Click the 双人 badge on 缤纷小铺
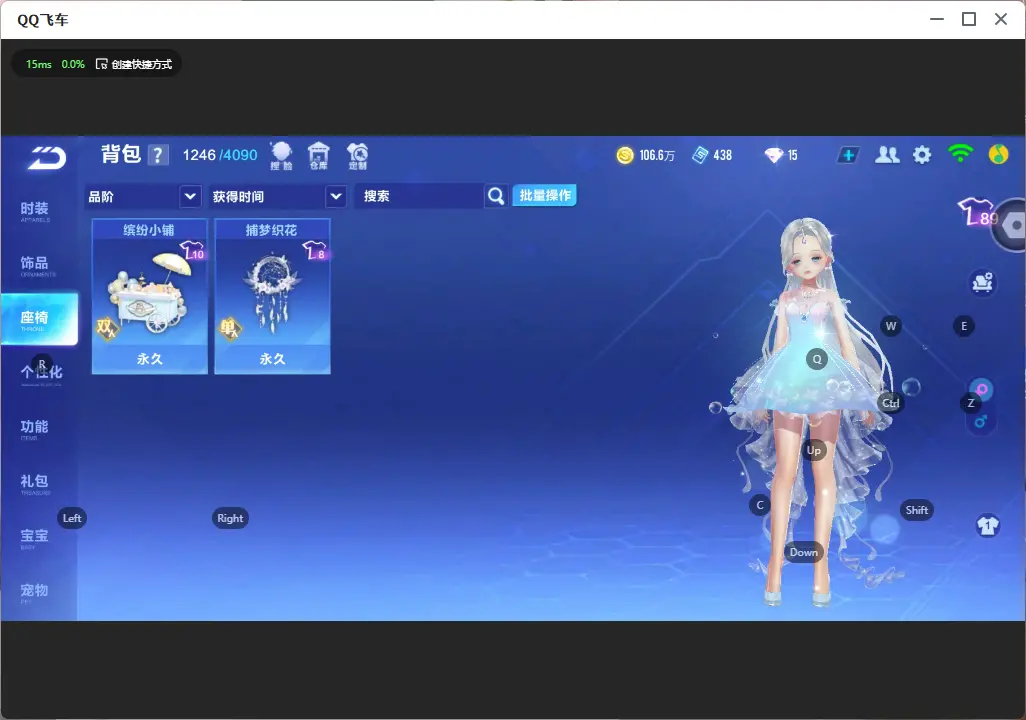Screen dimensions: 1026x720 pyautogui.click(x=107, y=328)
